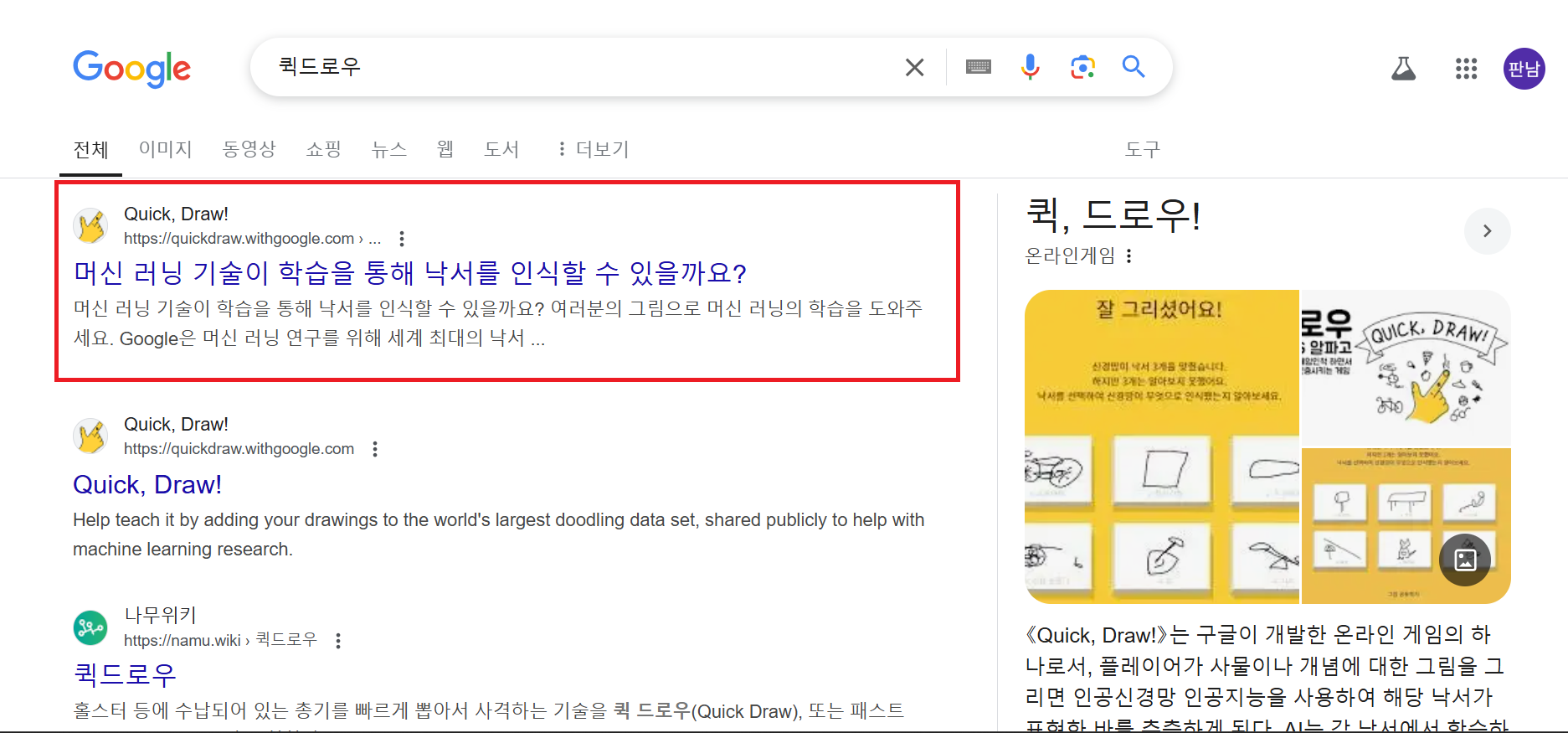Image resolution: width=1568 pixels, height=733 pixels.
Task: Click the Google logo
Action: tap(132, 69)
